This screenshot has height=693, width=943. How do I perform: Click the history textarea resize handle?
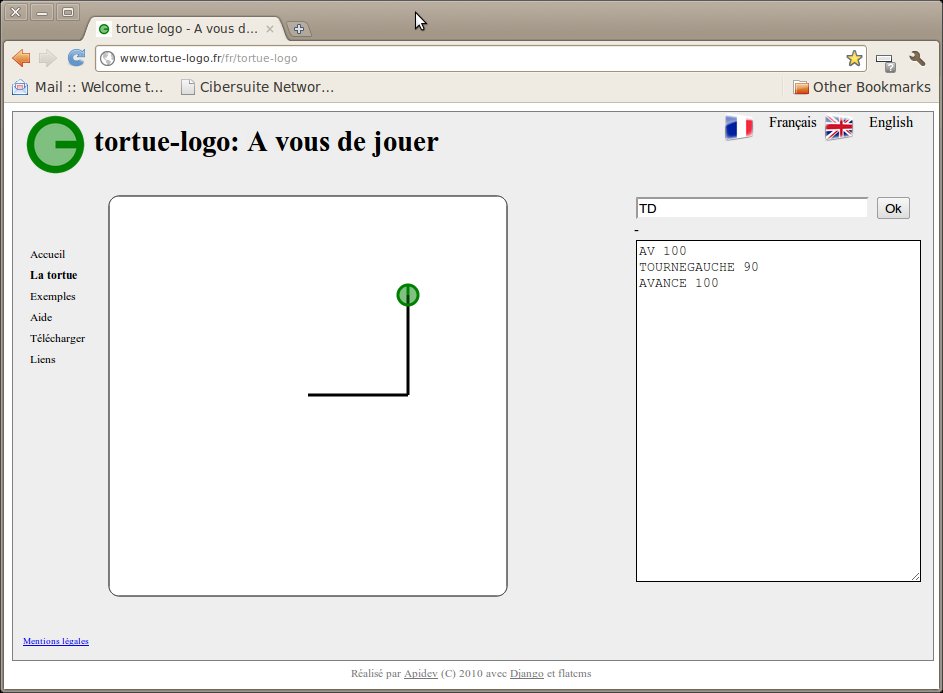[x=915, y=576]
